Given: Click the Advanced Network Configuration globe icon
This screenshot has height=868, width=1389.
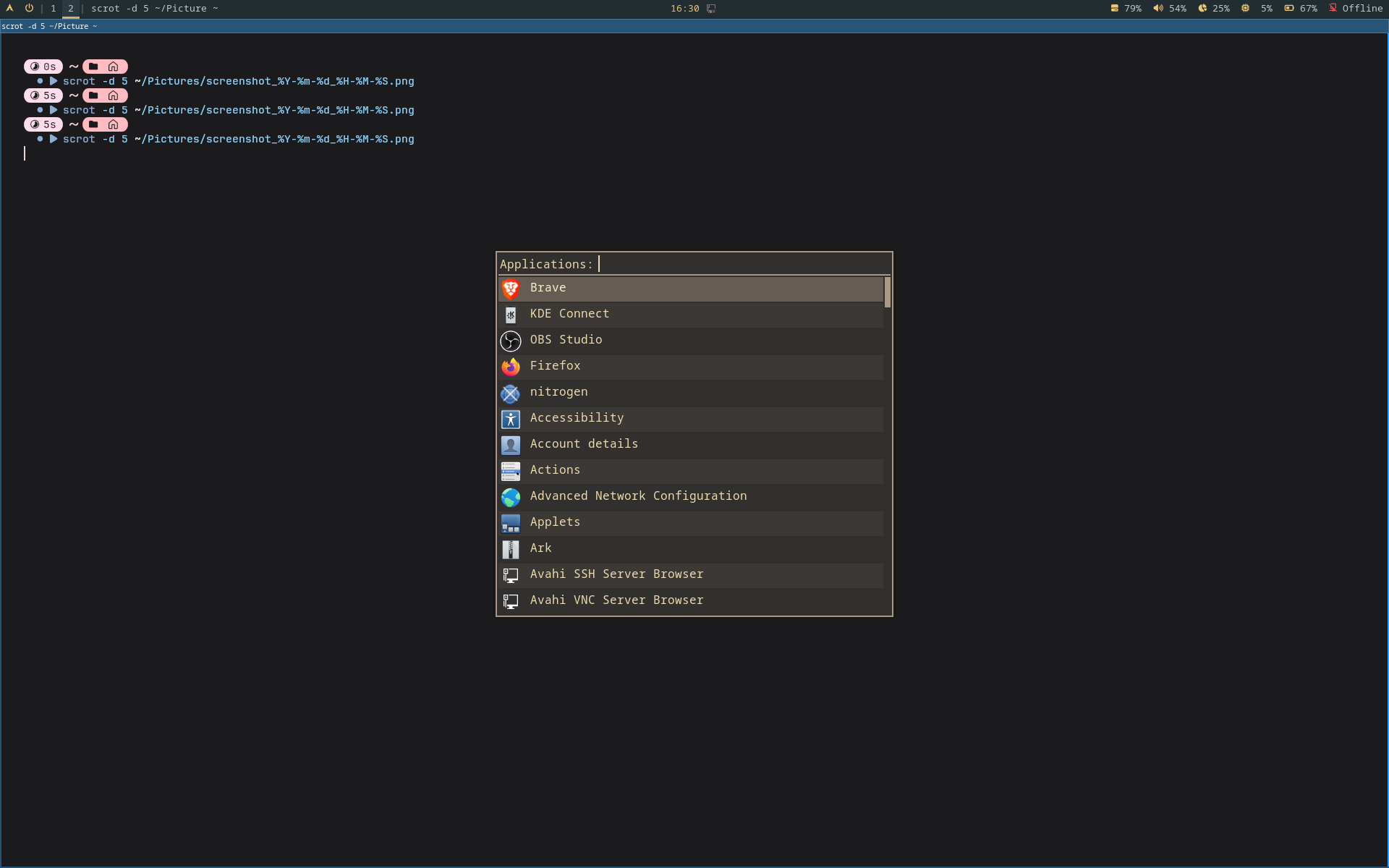Looking at the screenshot, I should point(511,497).
